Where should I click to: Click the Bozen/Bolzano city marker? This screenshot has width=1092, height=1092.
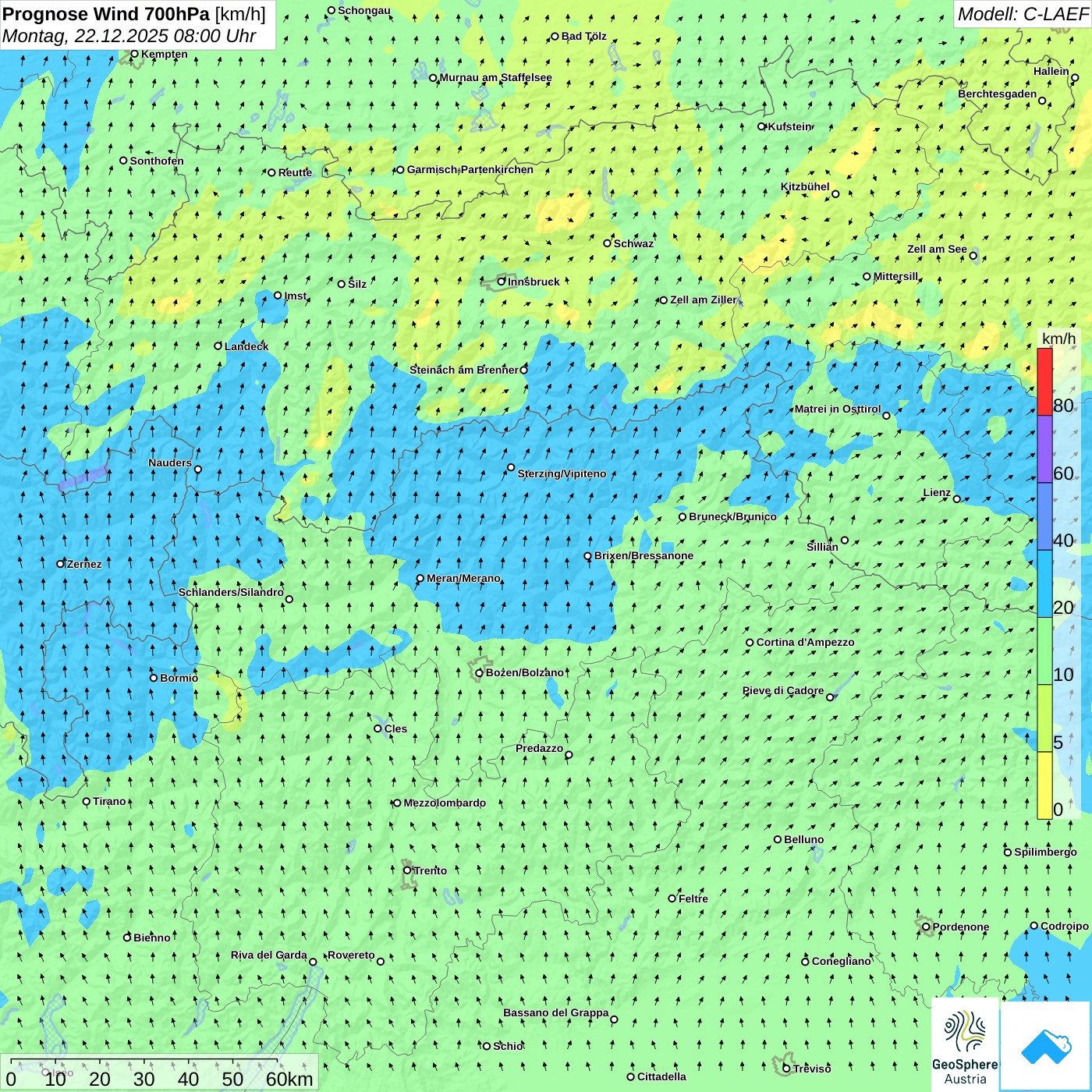(x=479, y=673)
